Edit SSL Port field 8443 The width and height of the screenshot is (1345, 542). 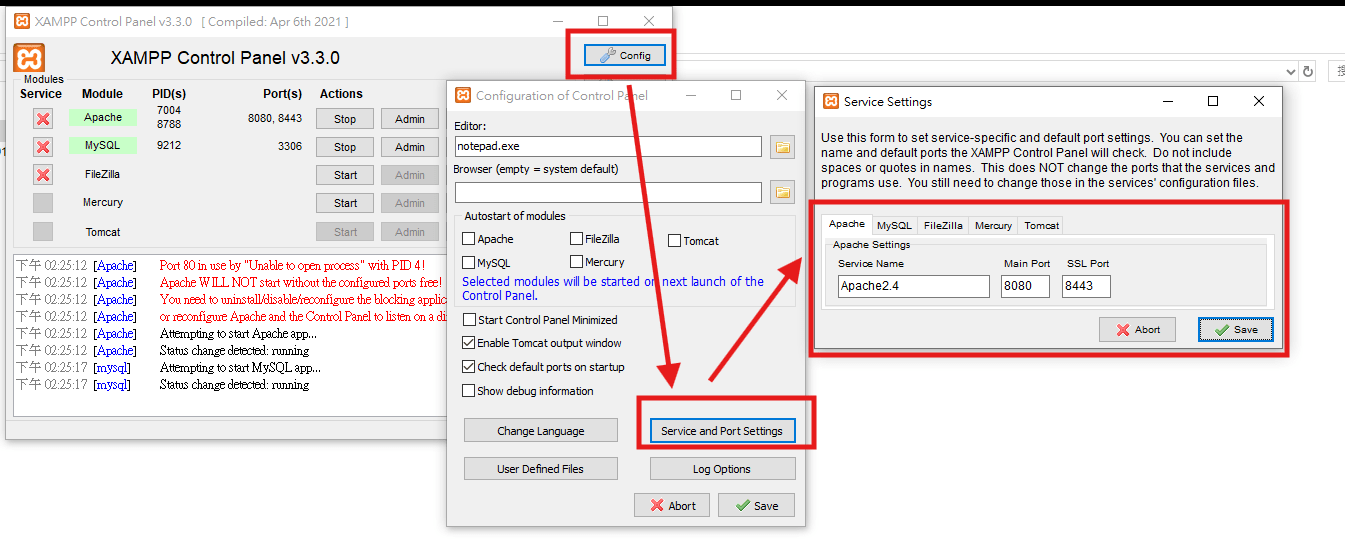(1086, 287)
